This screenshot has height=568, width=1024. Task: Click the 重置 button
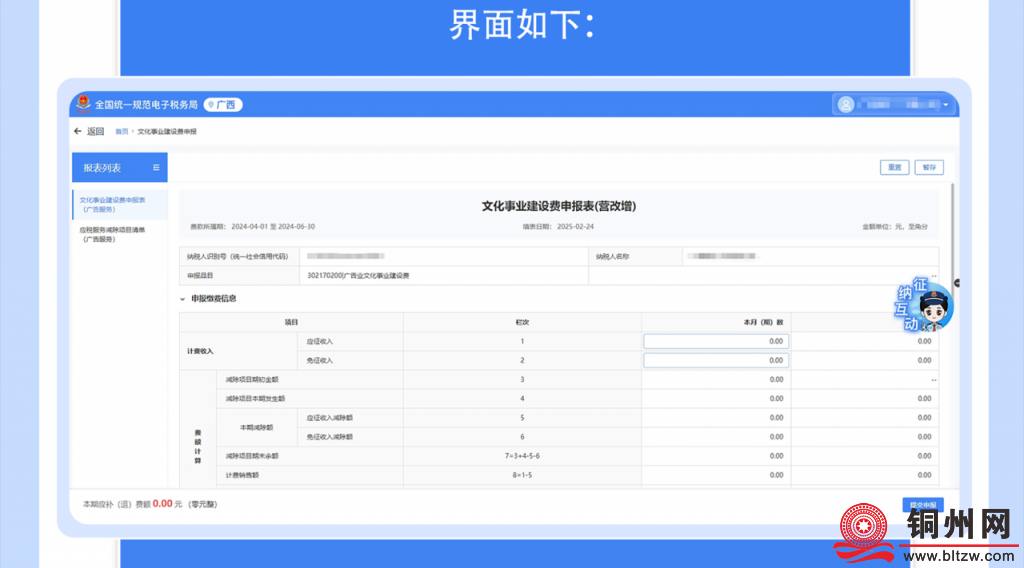(894, 168)
